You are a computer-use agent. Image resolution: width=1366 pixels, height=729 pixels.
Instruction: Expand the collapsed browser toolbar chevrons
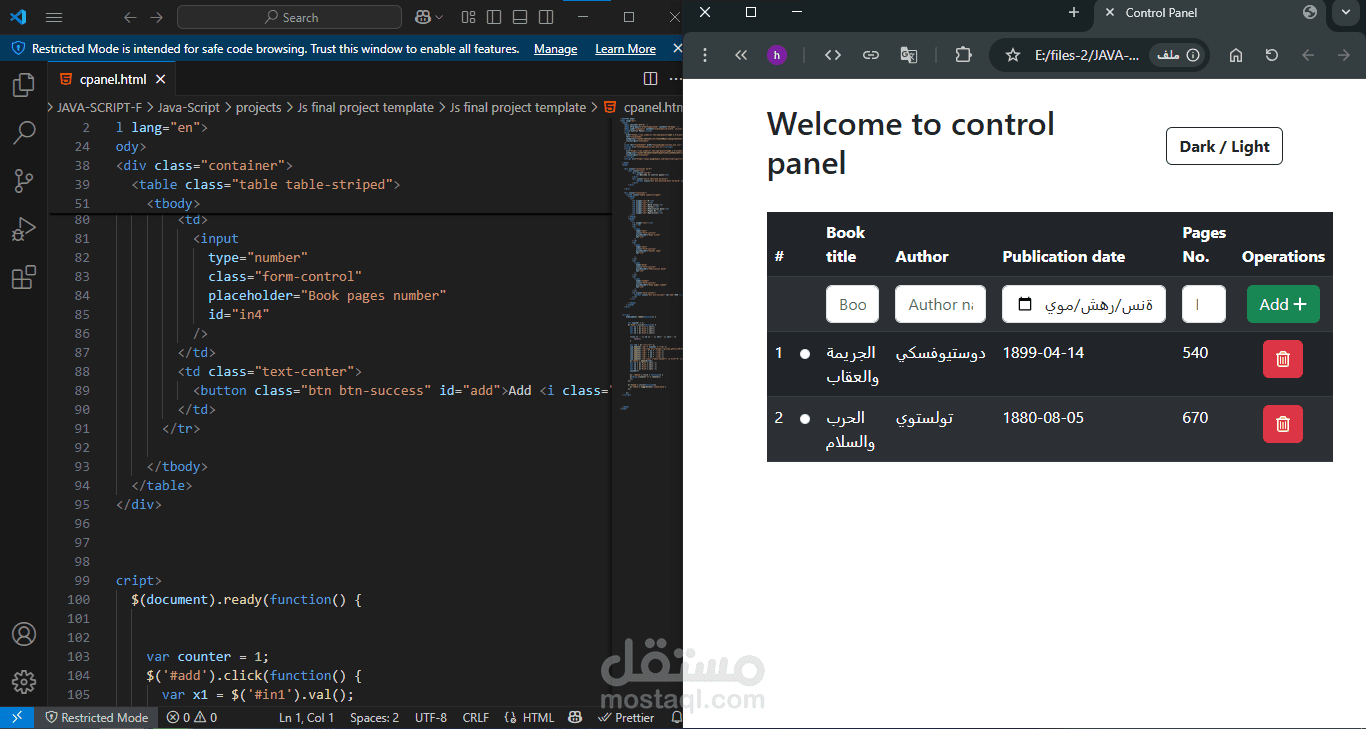click(741, 55)
